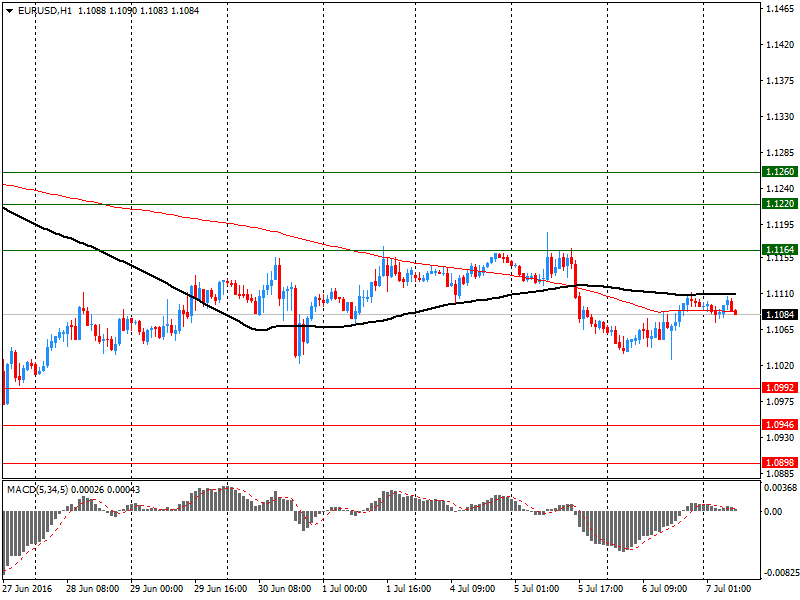This screenshot has width=800, height=600.
Task: Select the 5 Jul 17:00 time label
Action: [x=601, y=589]
